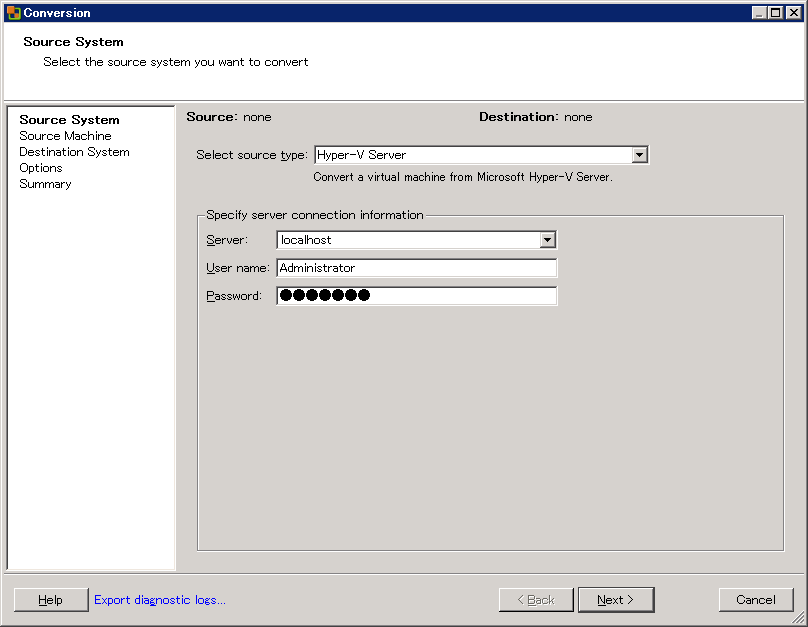This screenshot has height=627, width=808.
Task: Open the Destination System step
Action: coord(74,152)
